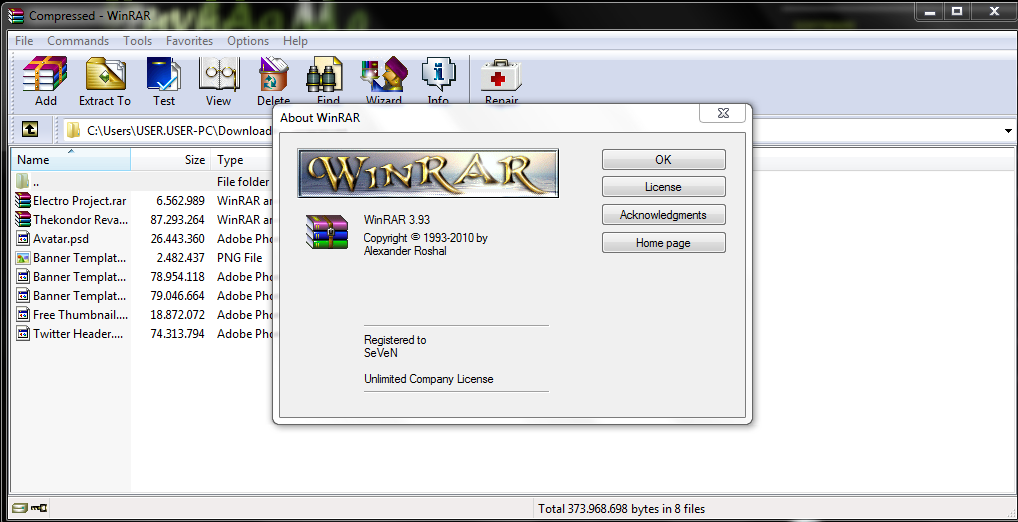Go up one folder level
This screenshot has height=522, width=1018.
pyautogui.click(x=29, y=130)
